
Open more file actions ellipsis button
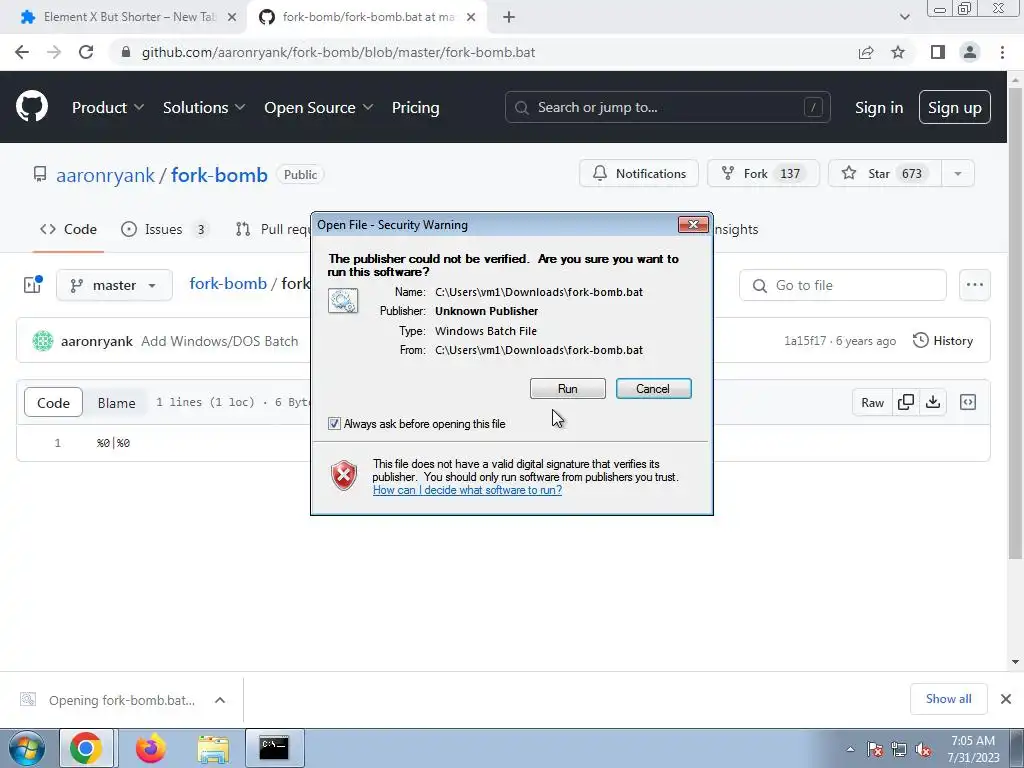point(974,285)
